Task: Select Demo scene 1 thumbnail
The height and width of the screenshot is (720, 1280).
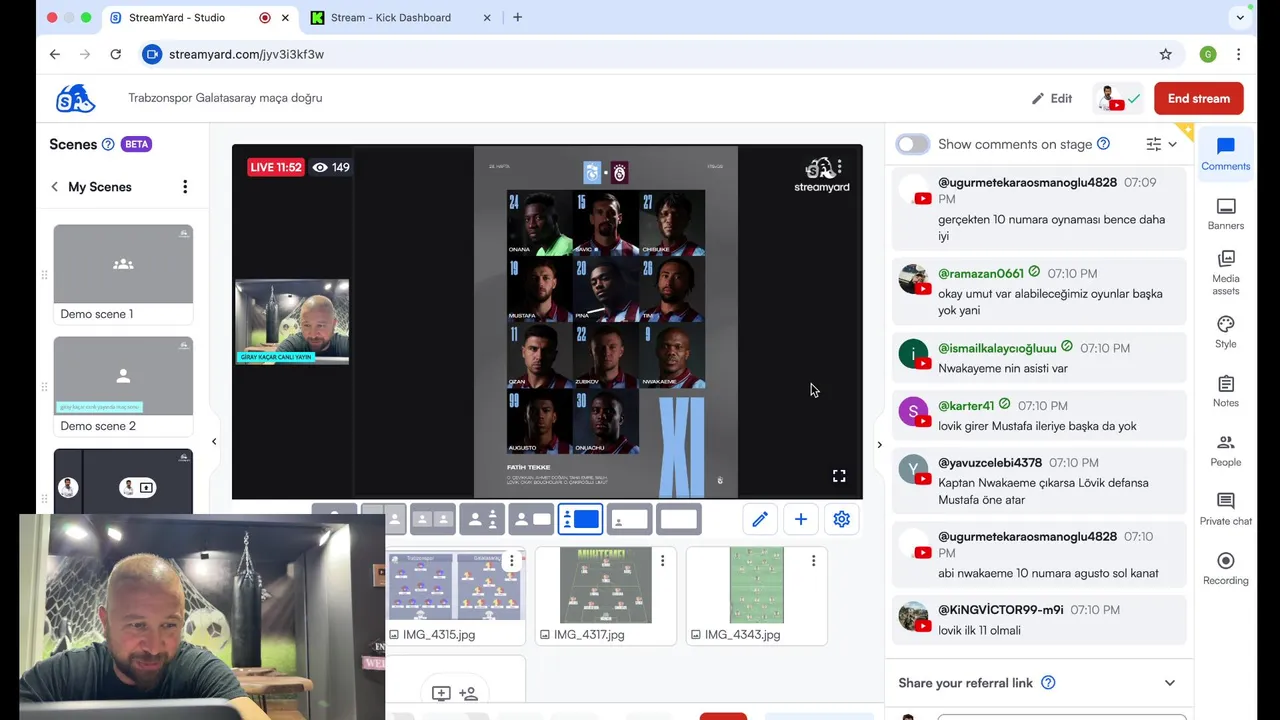Action: pyautogui.click(x=123, y=264)
